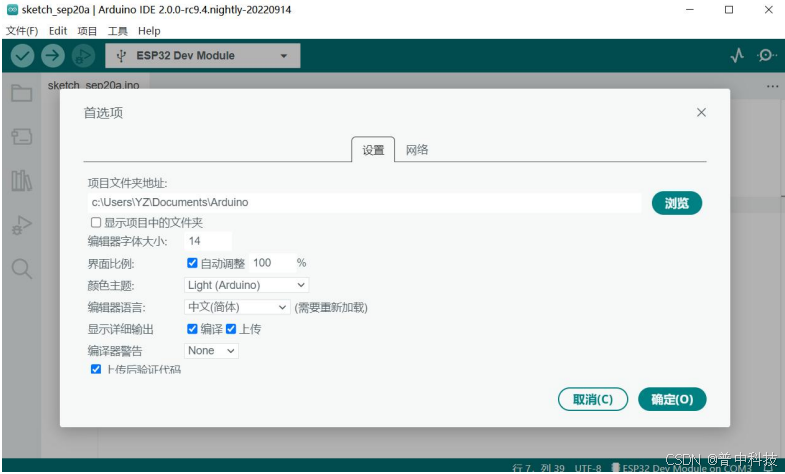
Task: Start the Debug toolbar icon
Action: click(83, 56)
